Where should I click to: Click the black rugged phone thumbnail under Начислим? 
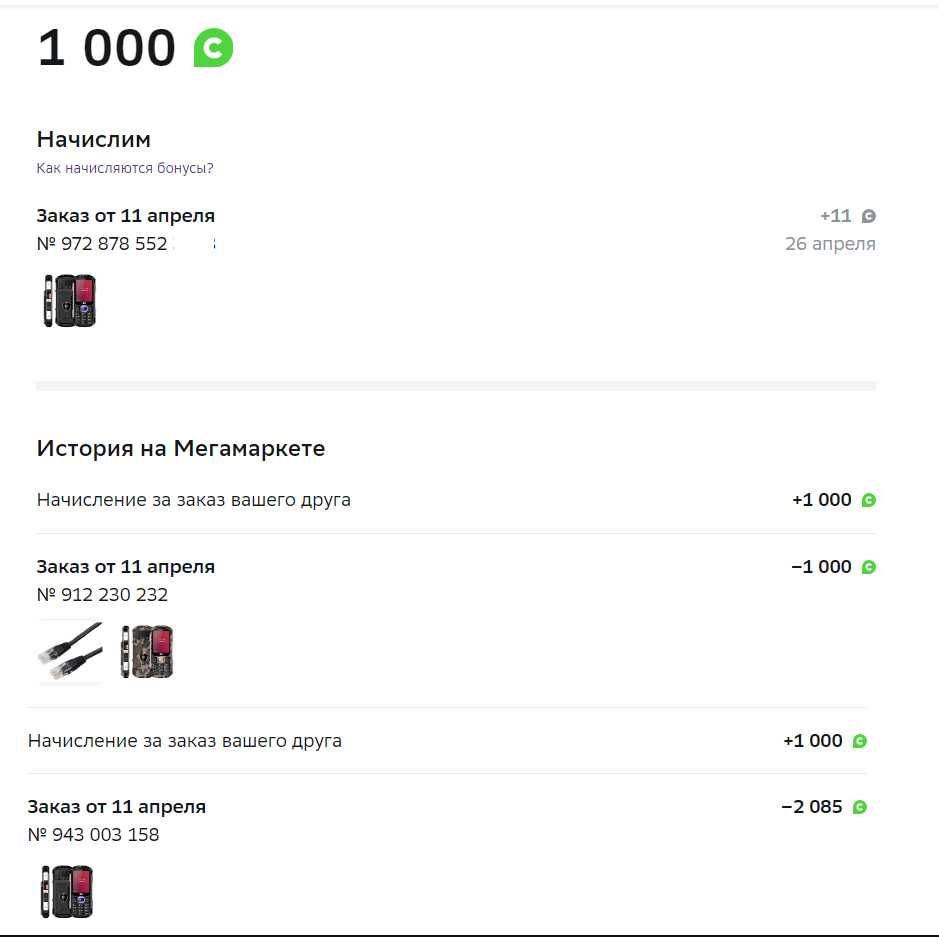(x=69, y=301)
